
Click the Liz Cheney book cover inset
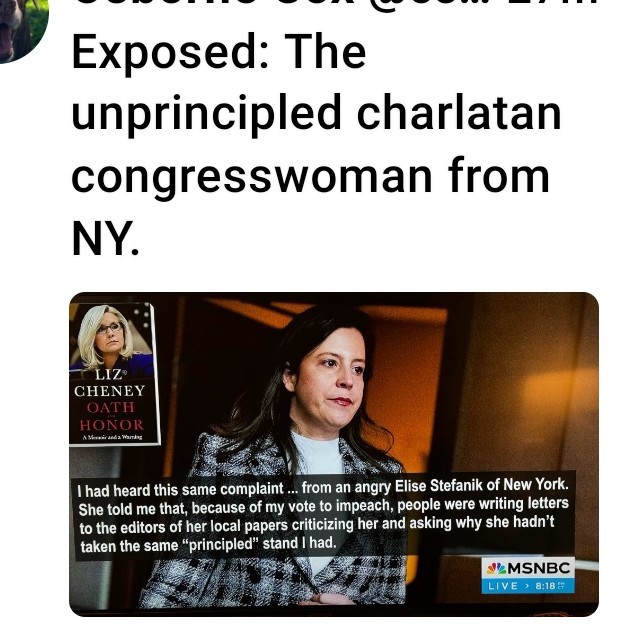click(x=115, y=374)
